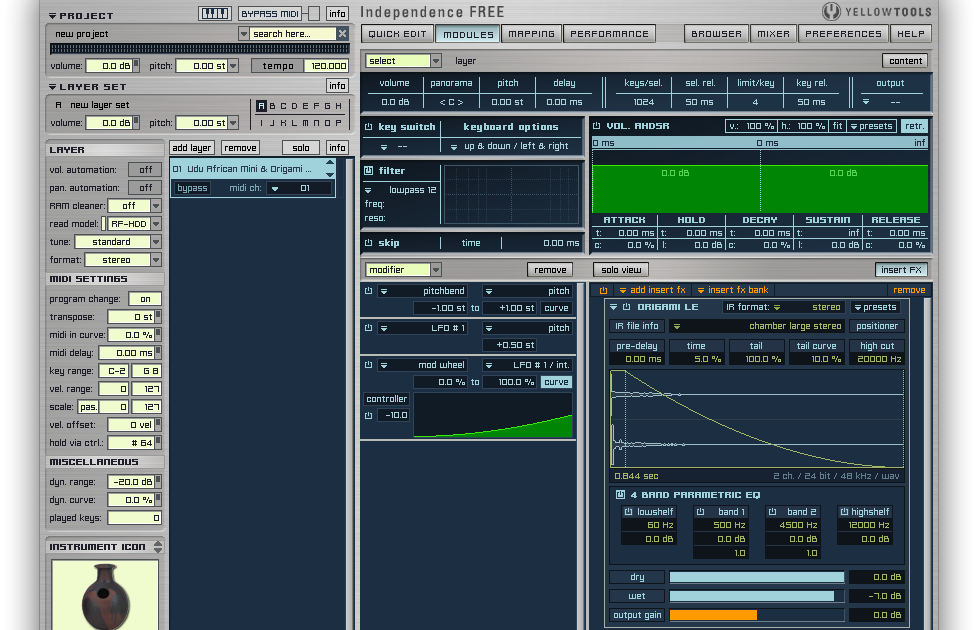Click the search here field
Viewport: 978px width, 630px height.
(x=293, y=34)
